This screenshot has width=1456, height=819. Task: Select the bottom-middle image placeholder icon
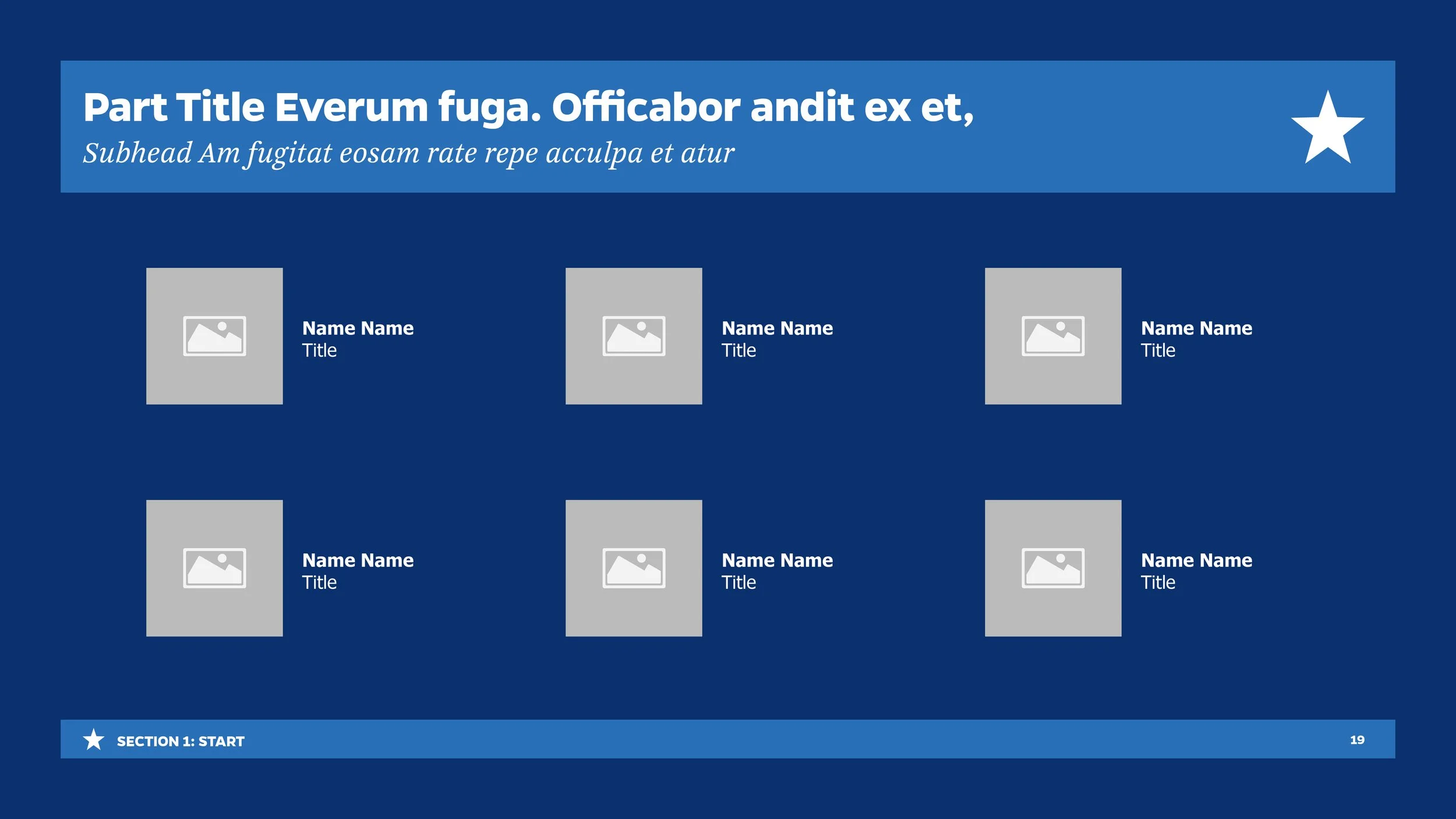[634, 568]
